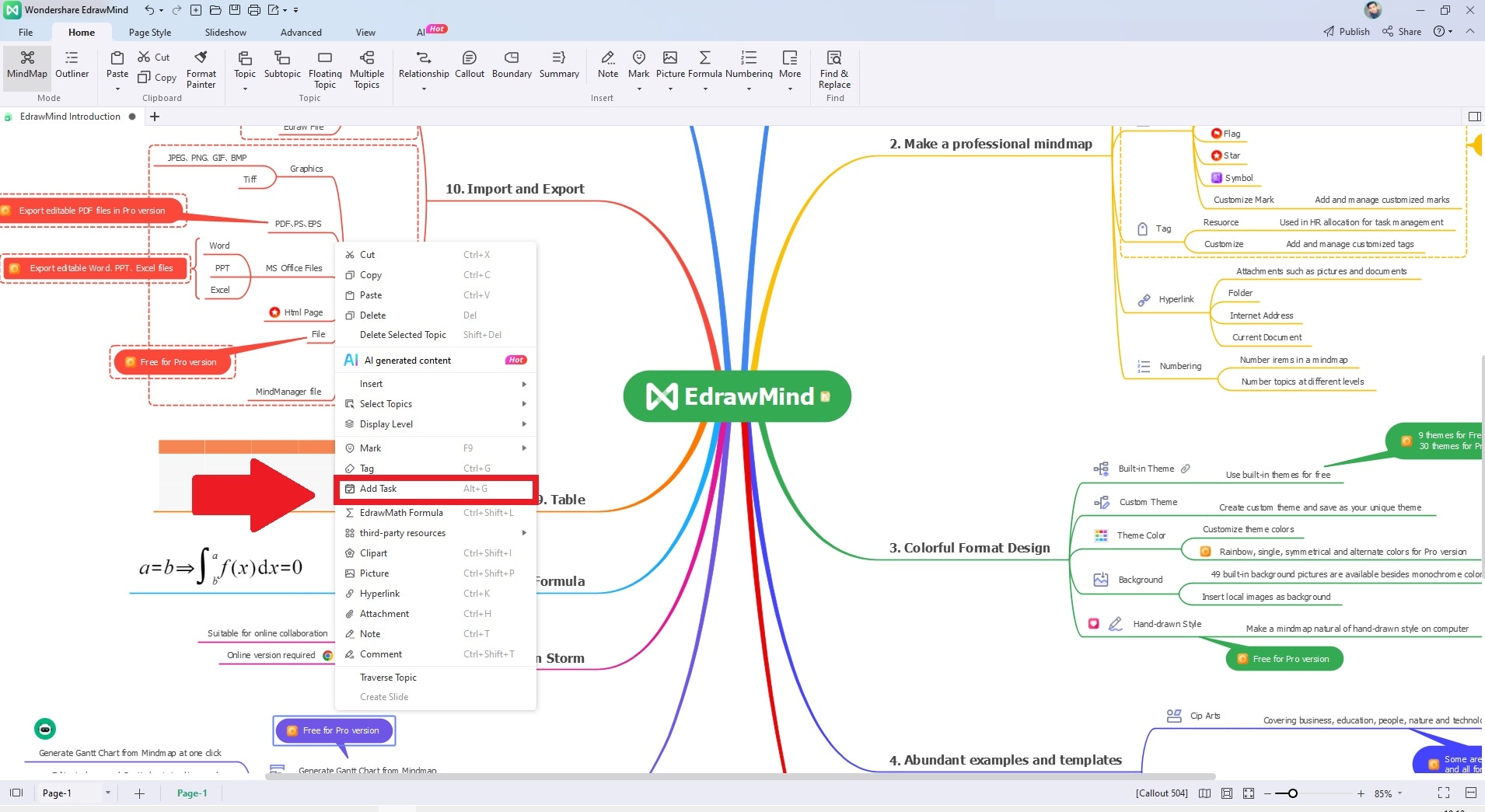This screenshot has width=1485, height=812.
Task: Open the Page-1 dropdown in status bar
Action: pyautogui.click(x=107, y=793)
